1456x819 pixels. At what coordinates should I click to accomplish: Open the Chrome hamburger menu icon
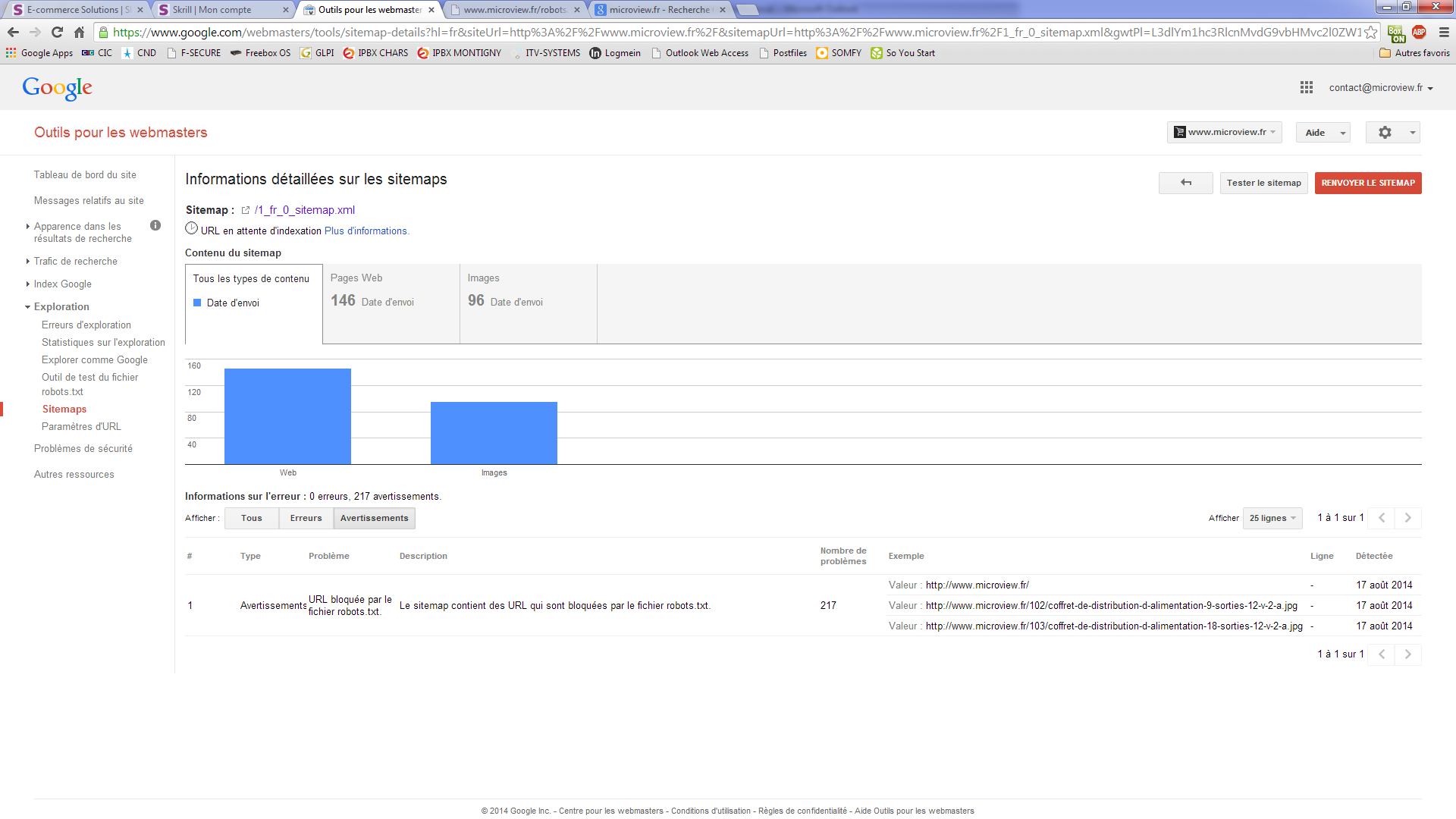[x=1444, y=32]
